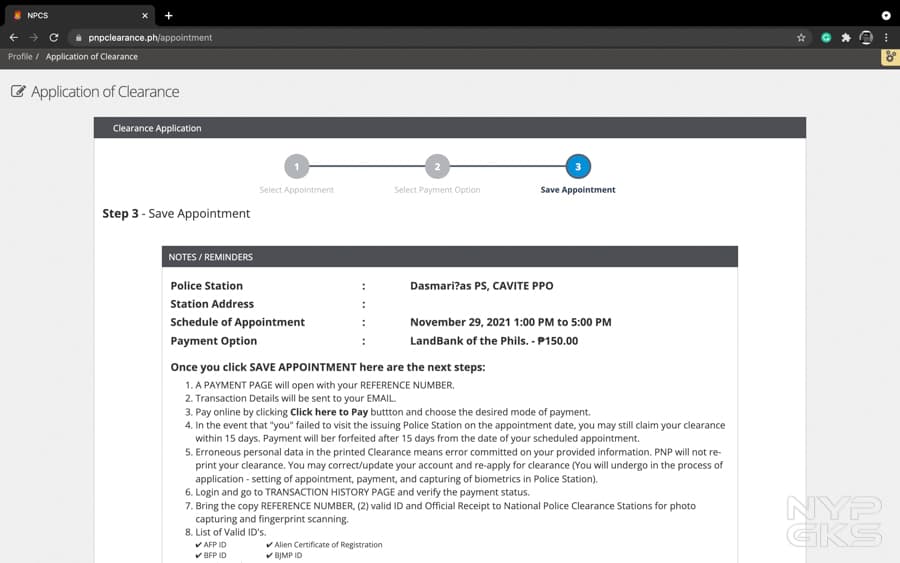Open the Extensions puzzle-piece icon
Viewport: 900px width, 563px height.
(846, 37)
